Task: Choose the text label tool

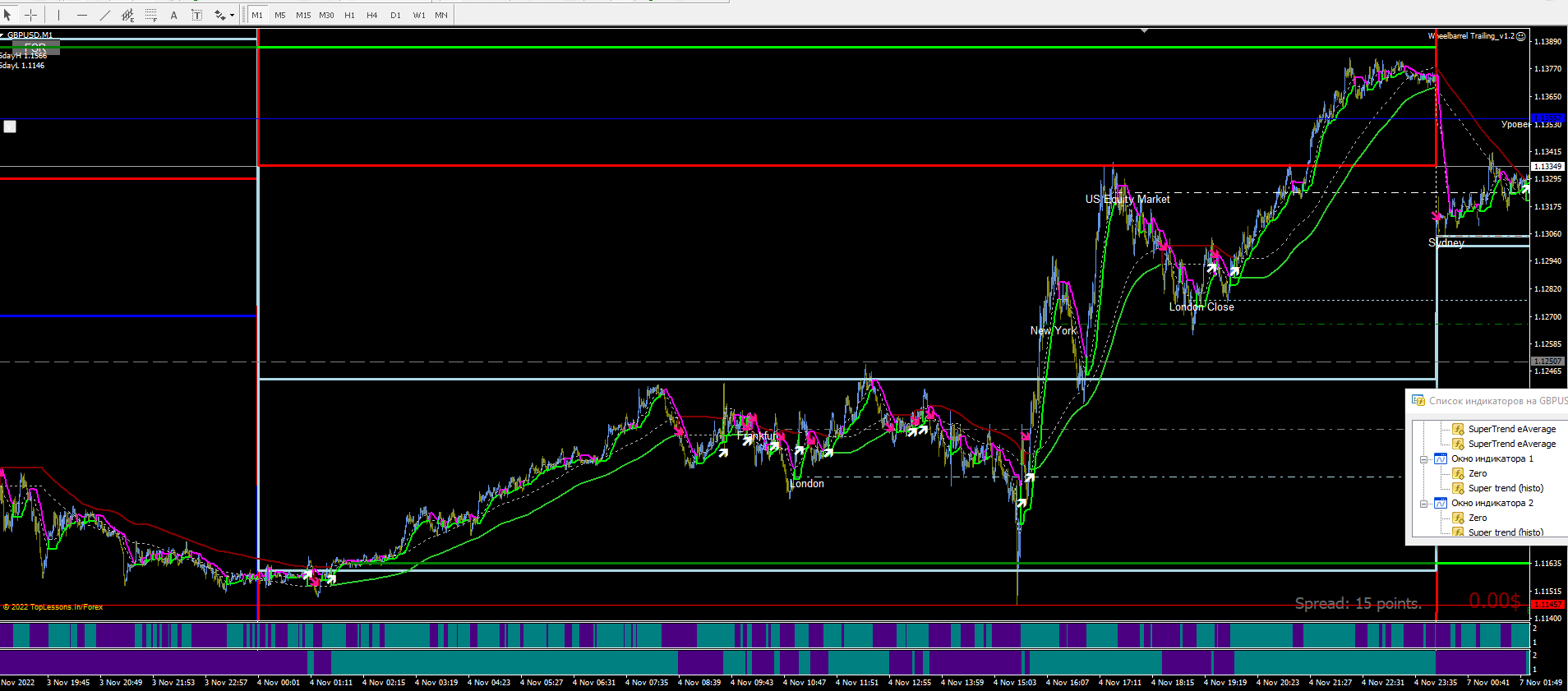Action: [196, 15]
